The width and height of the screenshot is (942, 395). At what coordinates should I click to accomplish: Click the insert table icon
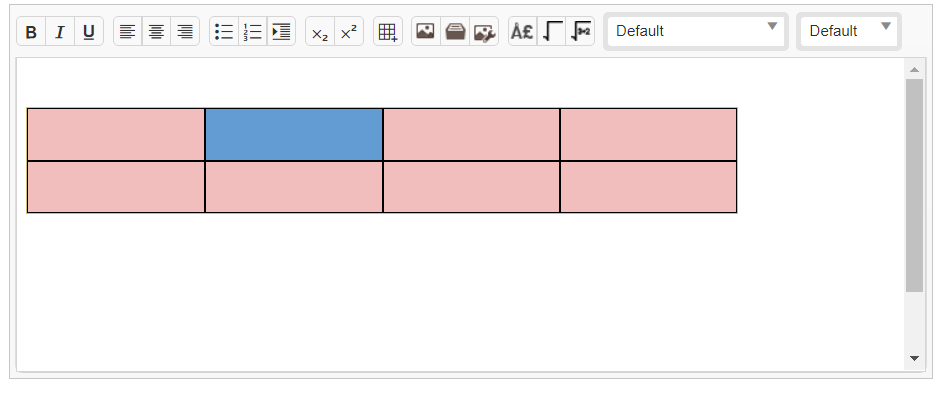(387, 31)
